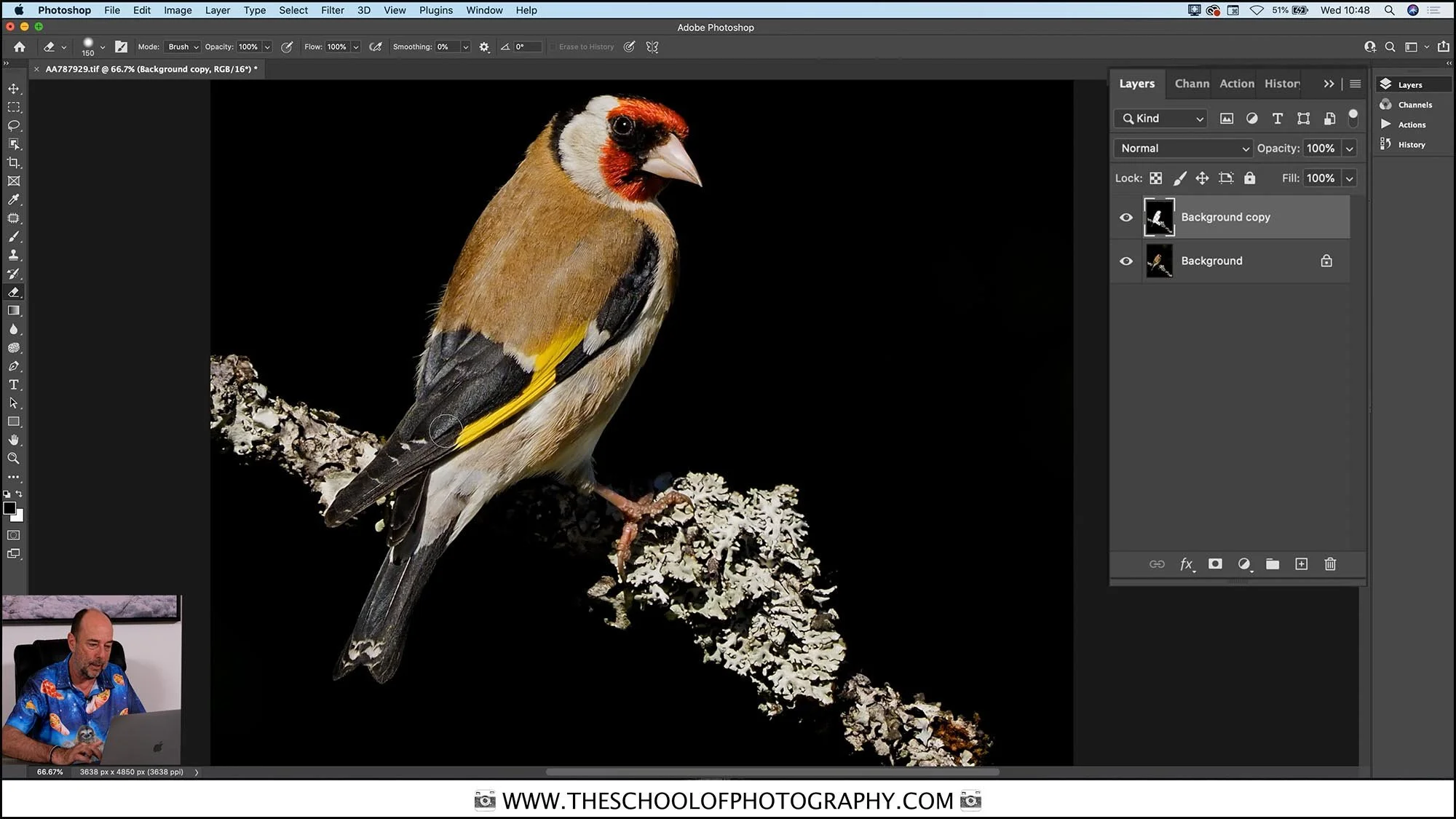The image size is (1456, 819).
Task: Activate the Zoom tool
Action: (x=14, y=458)
